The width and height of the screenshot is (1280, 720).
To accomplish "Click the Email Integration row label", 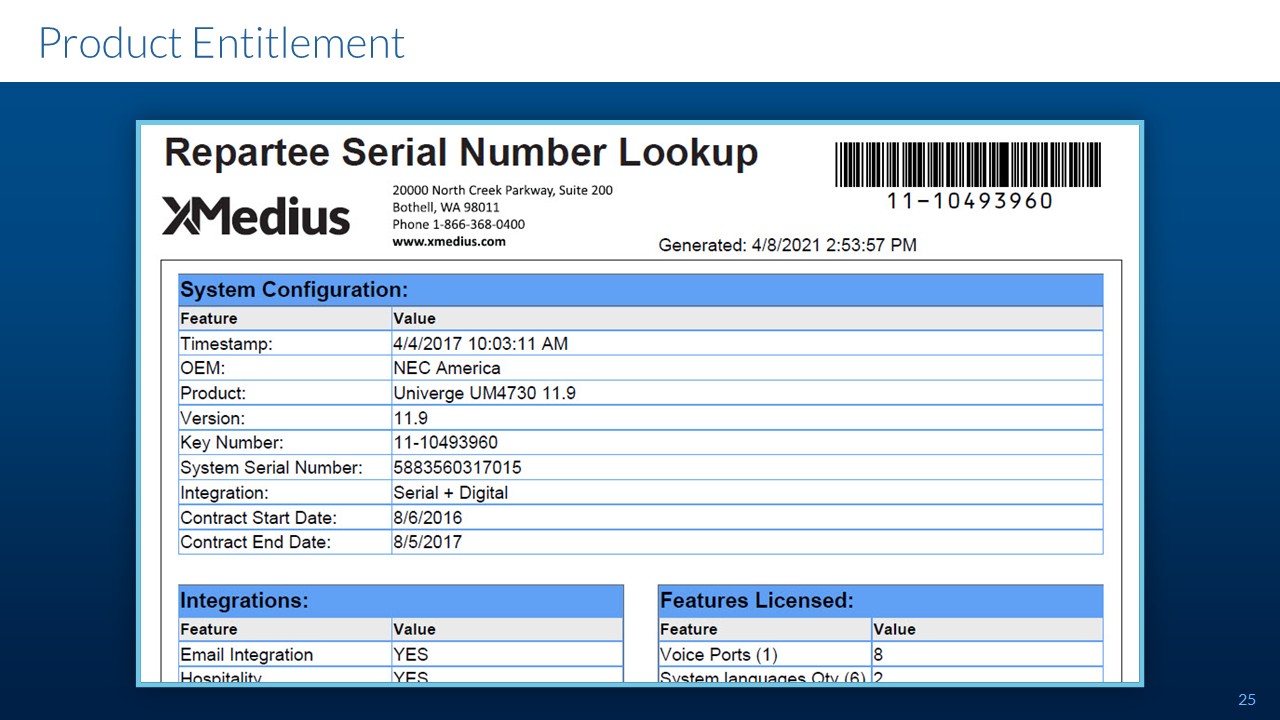I will [246, 655].
